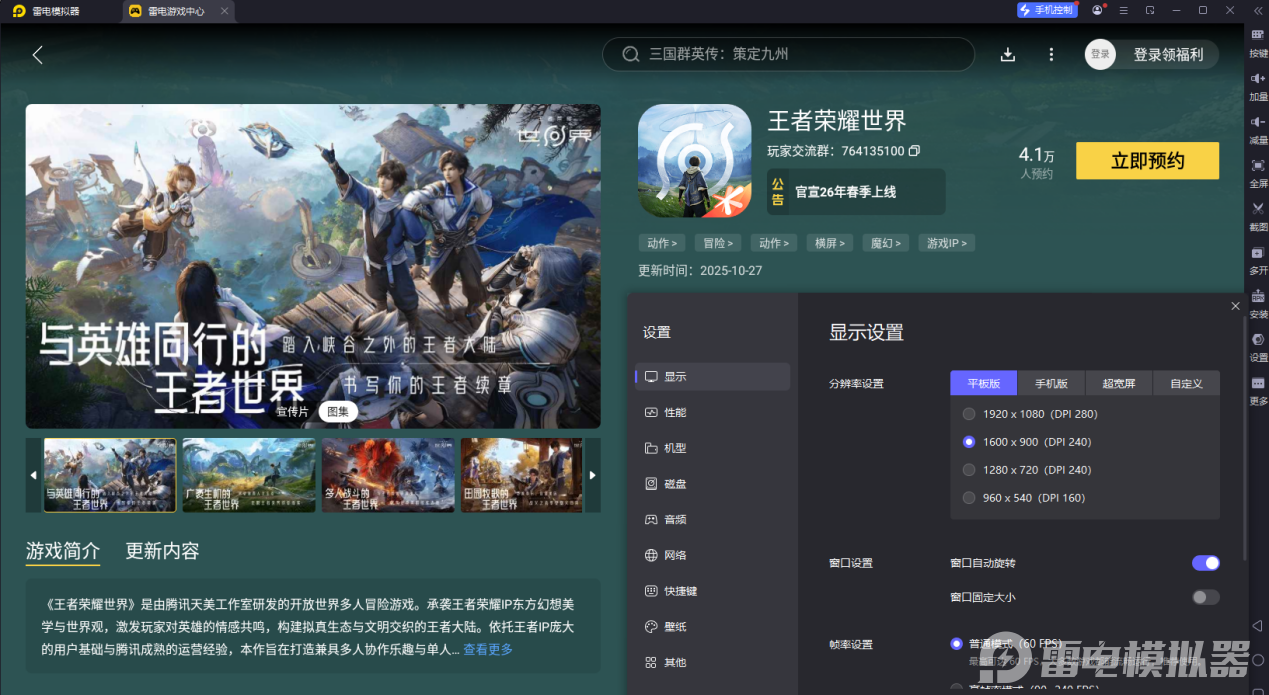The width and height of the screenshot is (1269, 695).
Task: Open the 魔幻 > tag
Action: click(x=886, y=243)
